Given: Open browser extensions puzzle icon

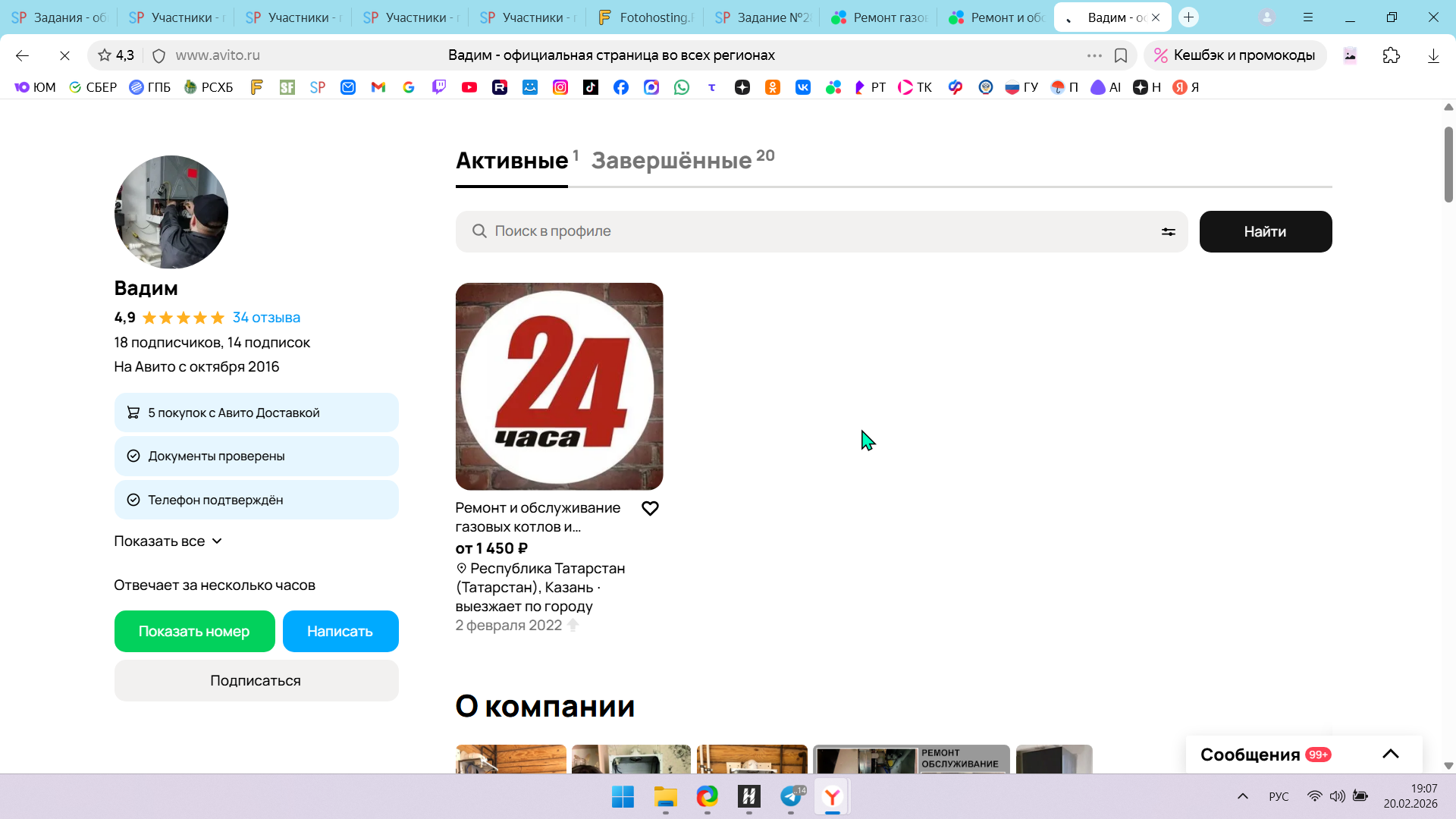Looking at the screenshot, I should pyautogui.click(x=1391, y=55).
